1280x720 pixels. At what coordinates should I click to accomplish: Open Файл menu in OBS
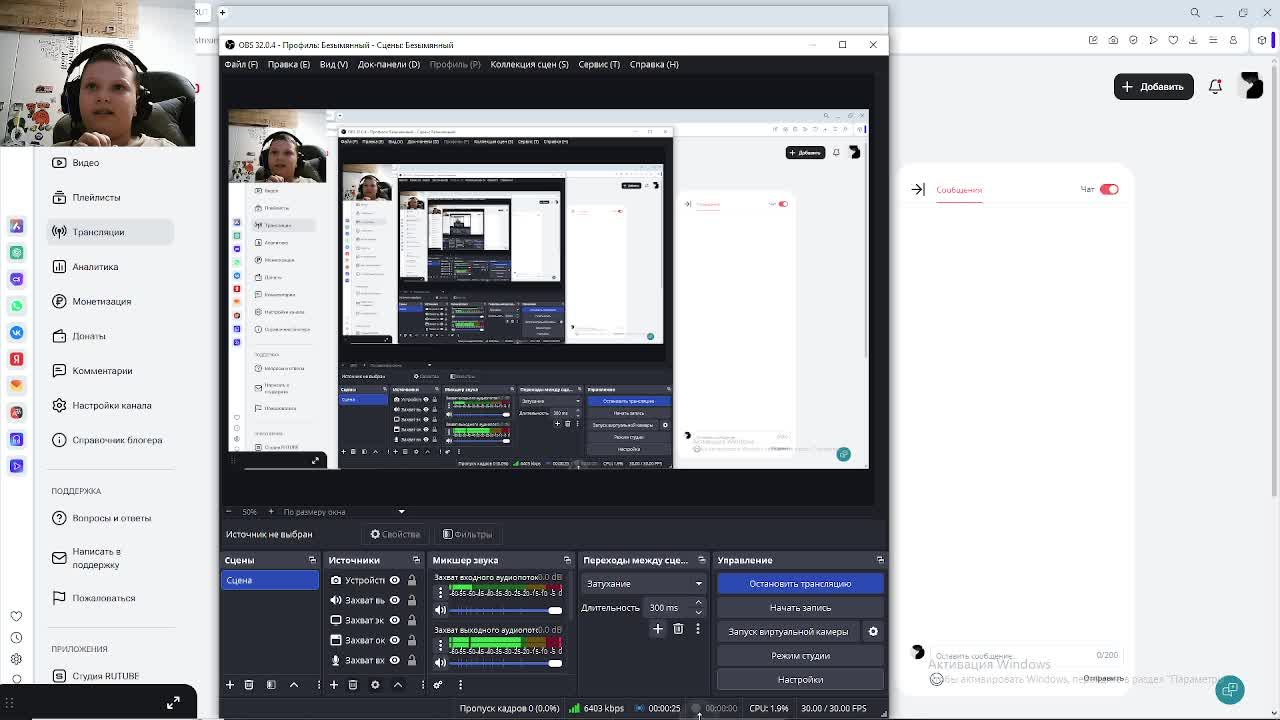point(241,64)
